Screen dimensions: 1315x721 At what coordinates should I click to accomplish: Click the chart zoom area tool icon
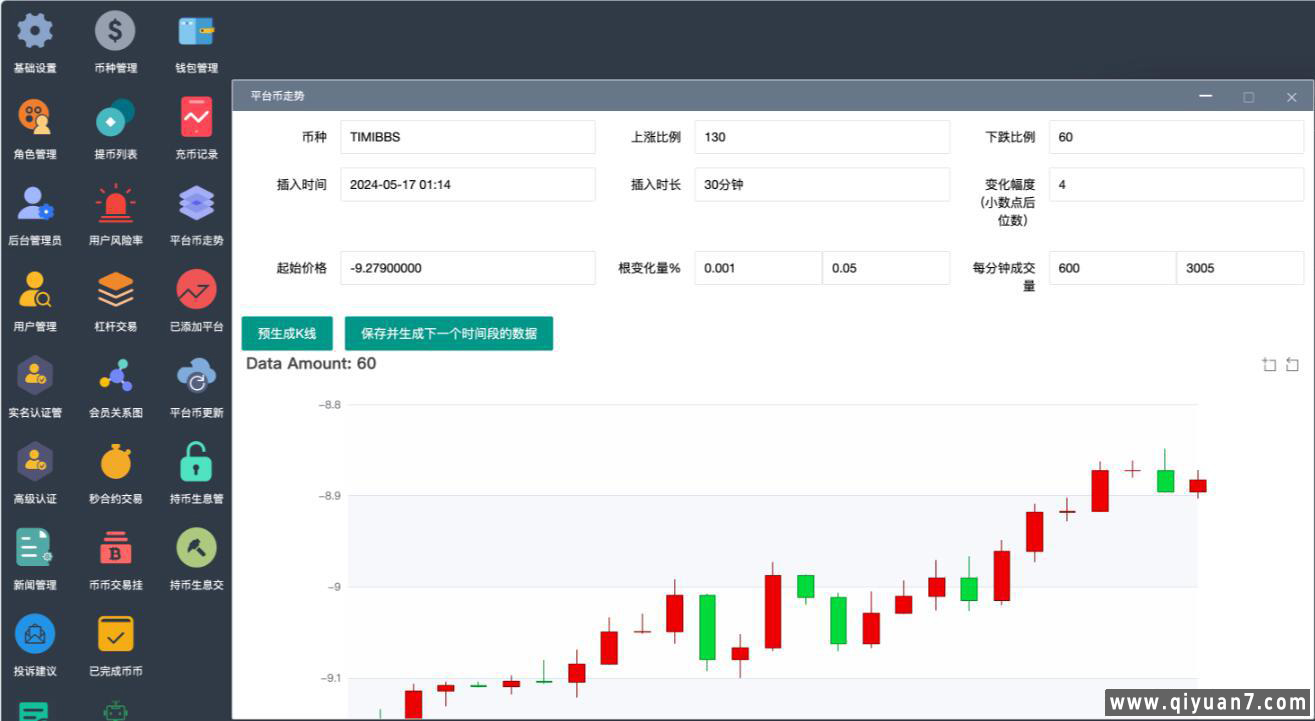pos(1269,365)
